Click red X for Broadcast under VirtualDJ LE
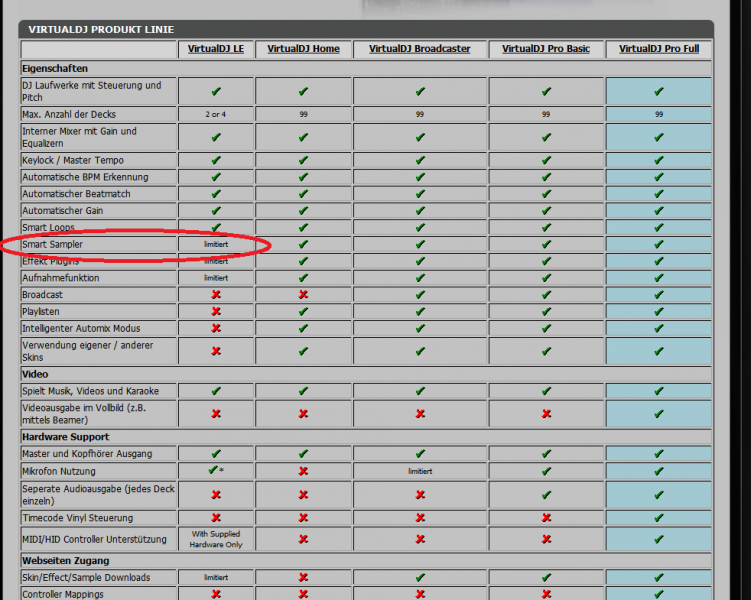Viewport: 751px width, 600px height. point(216,294)
